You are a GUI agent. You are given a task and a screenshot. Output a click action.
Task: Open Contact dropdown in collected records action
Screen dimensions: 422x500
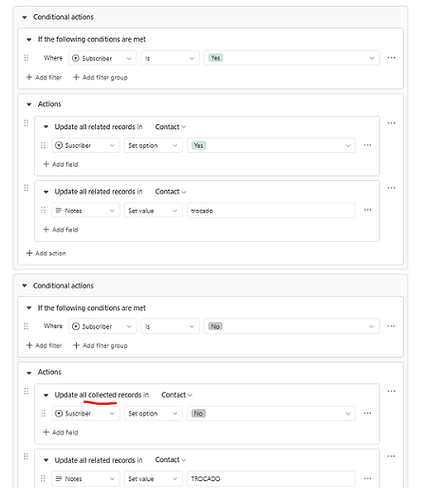(177, 395)
